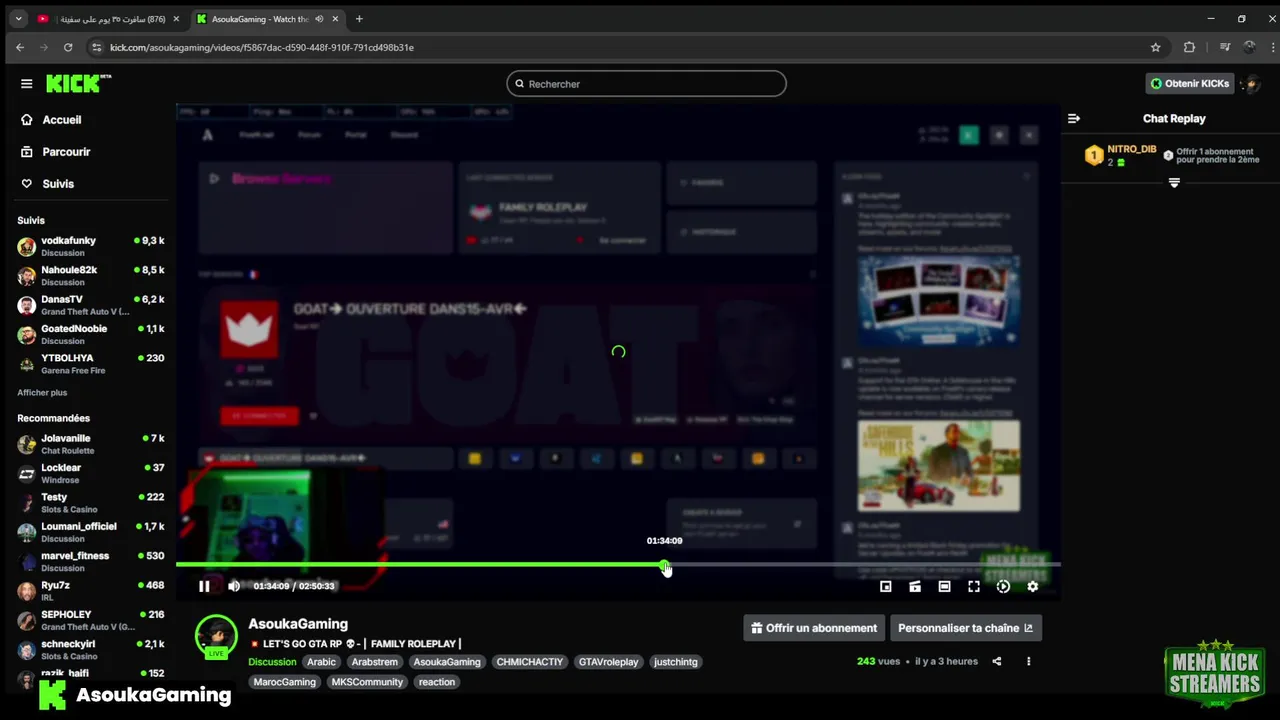Viewport: 1280px width, 720px height.
Task: Open the user profile avatar menu
Action: pos(1251,84)
